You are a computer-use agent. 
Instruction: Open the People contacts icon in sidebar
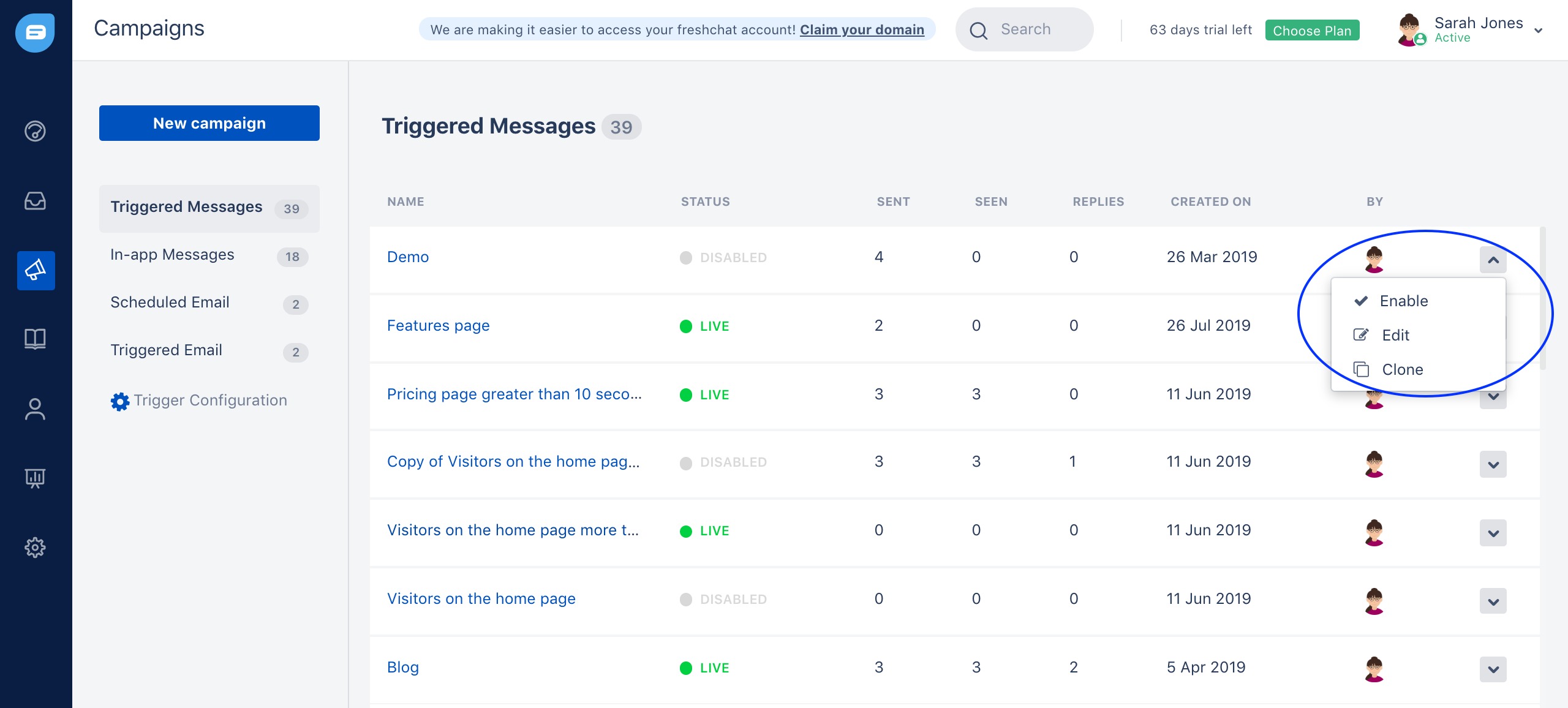[35, 409]
